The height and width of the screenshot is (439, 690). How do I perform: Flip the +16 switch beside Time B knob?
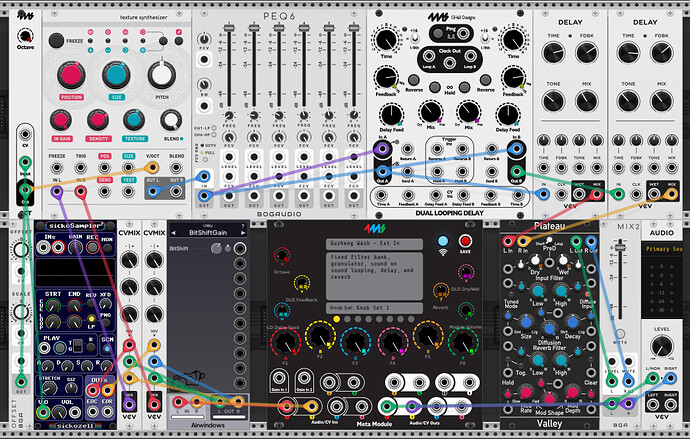click(x=485, y=39)
